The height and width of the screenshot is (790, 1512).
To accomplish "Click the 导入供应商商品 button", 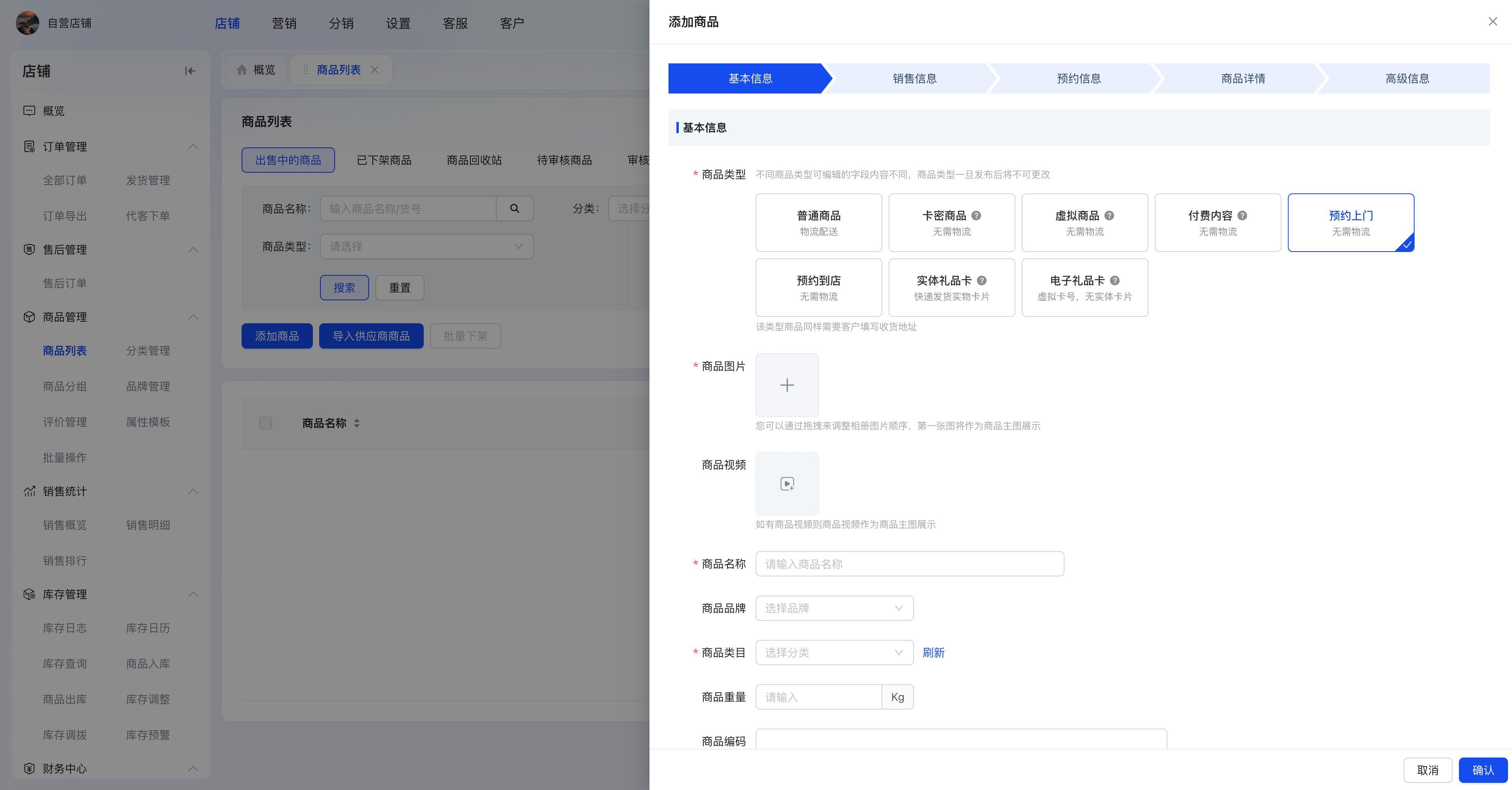I will (371, 336).
